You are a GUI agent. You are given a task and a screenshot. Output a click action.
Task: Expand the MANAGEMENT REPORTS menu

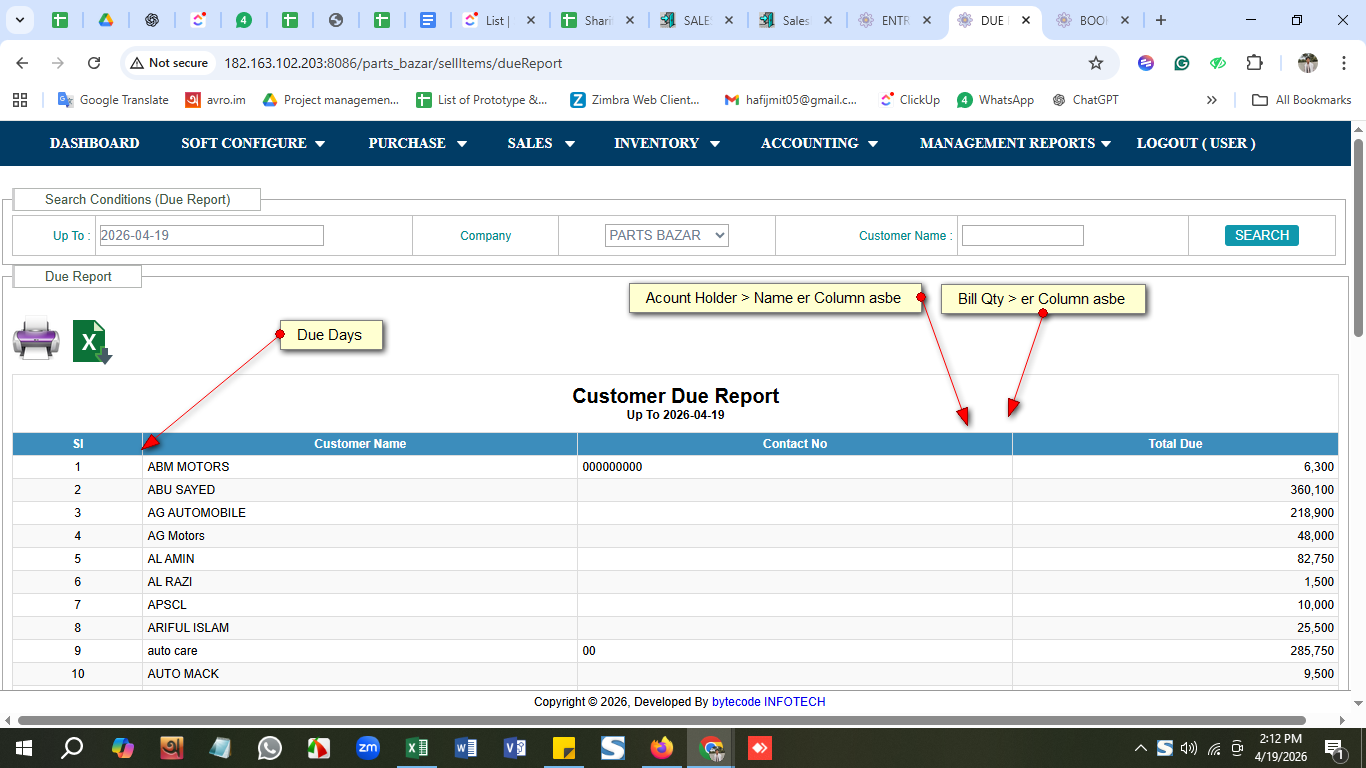1015,143
